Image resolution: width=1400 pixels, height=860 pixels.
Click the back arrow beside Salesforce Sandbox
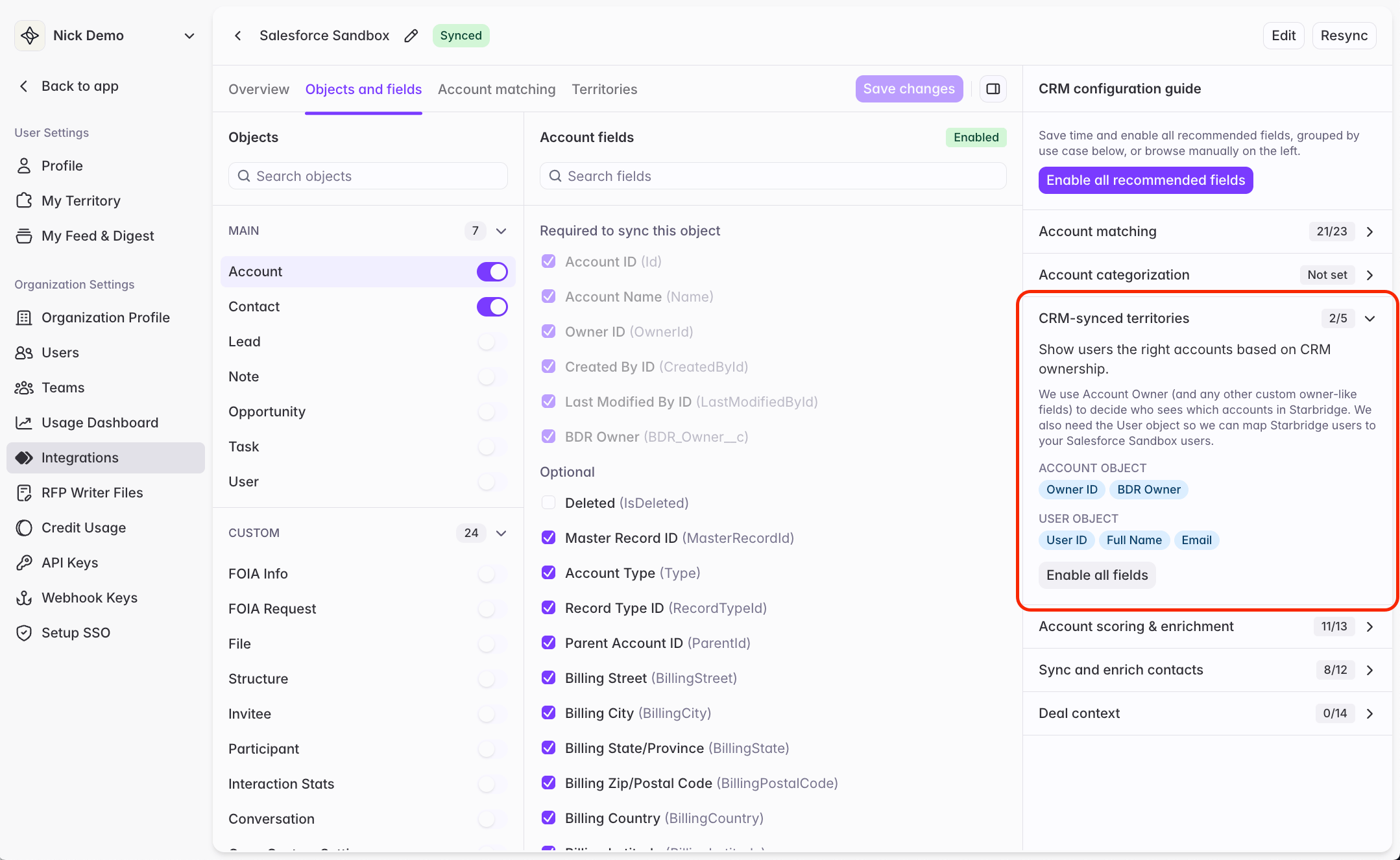point(238,36)
